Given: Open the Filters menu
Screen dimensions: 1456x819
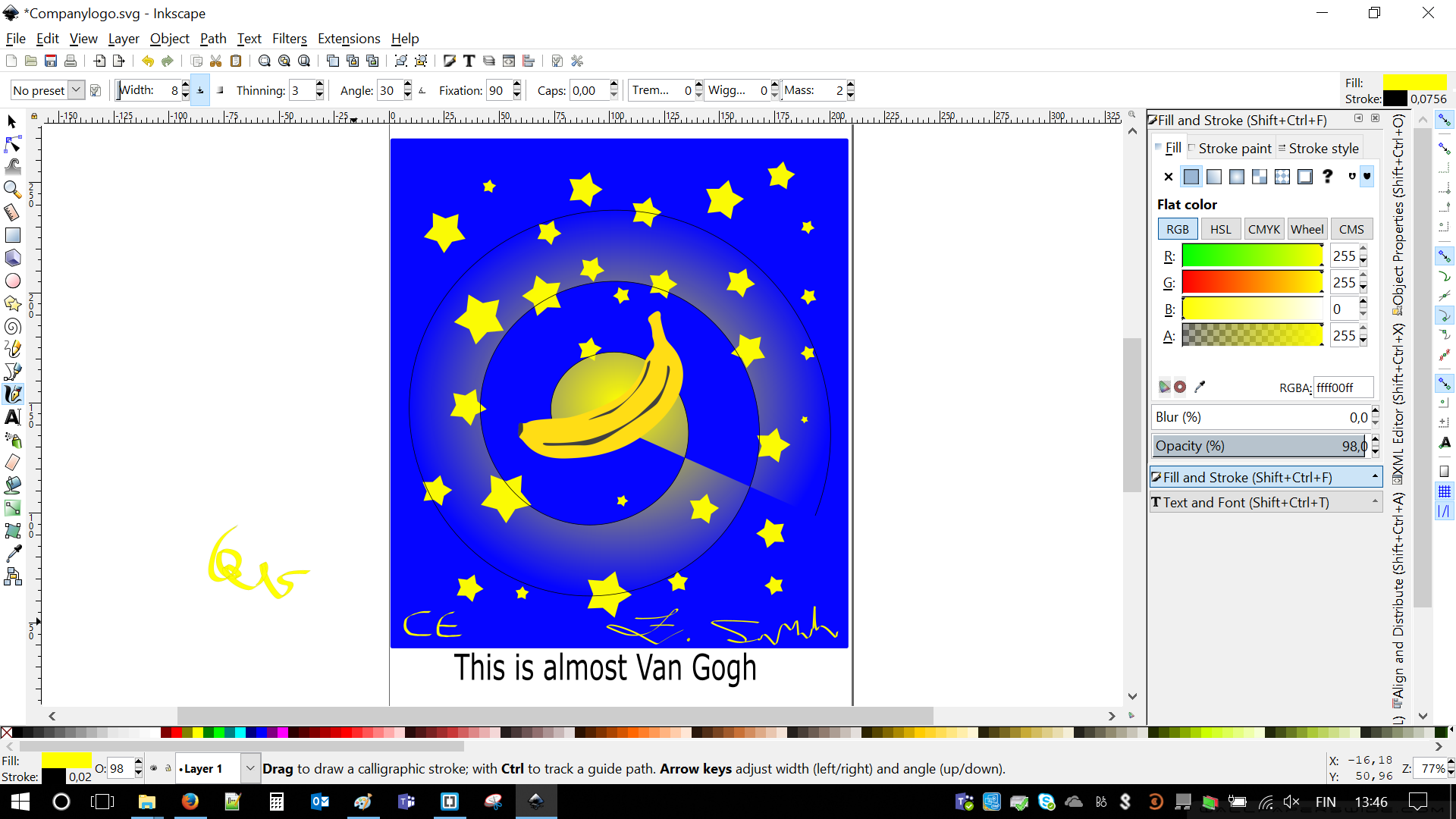Looking at the screenshot, I should tap(290, 39).
